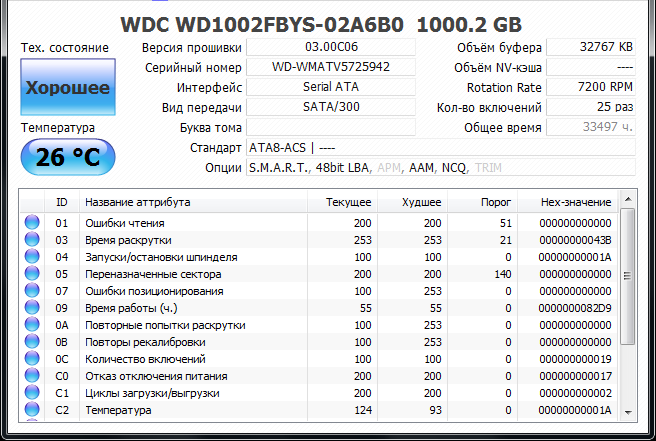
Task: Click the SATA/300 transfer mode field
Action: [331, 107]
